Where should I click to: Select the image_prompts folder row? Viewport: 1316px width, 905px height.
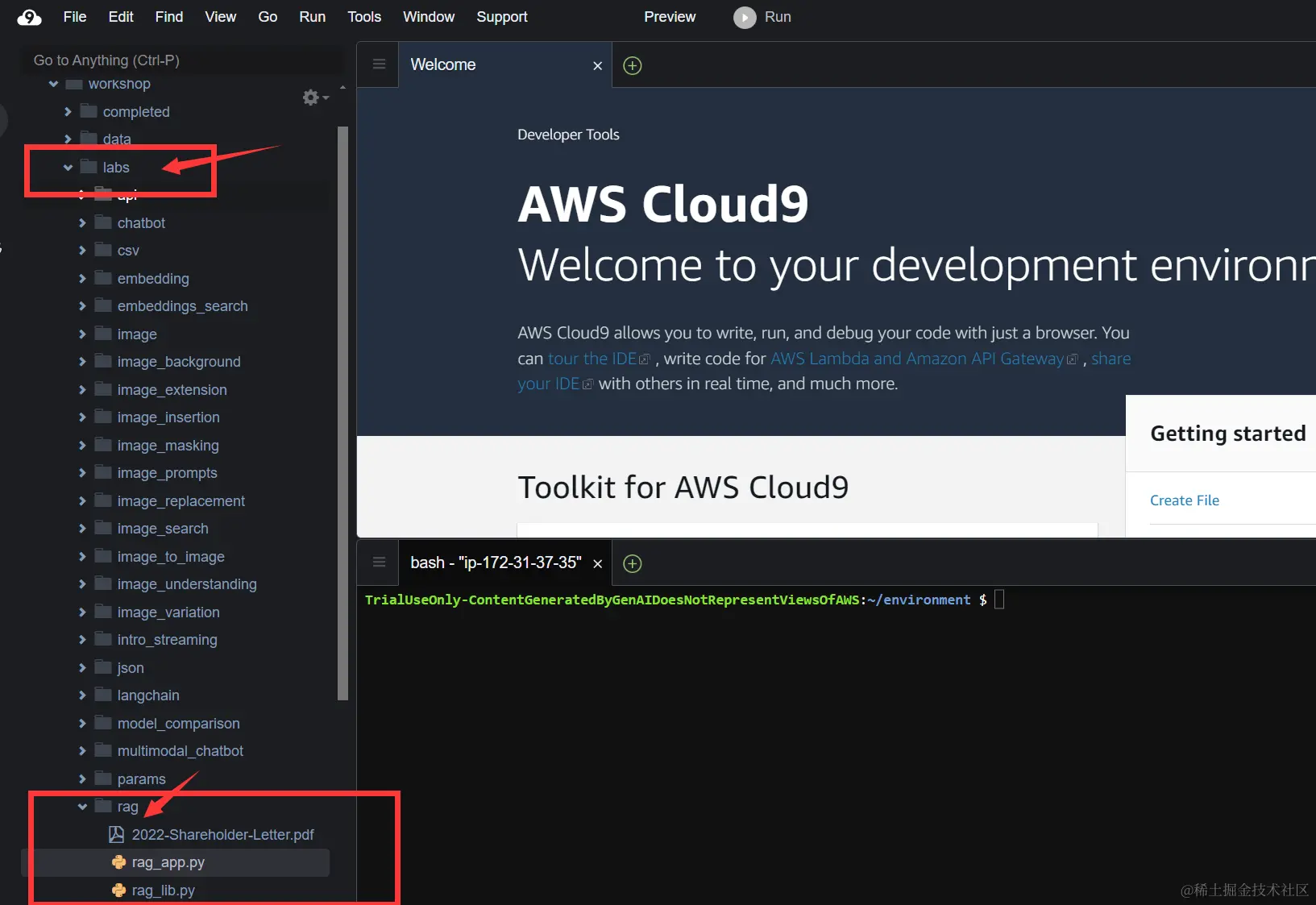175,473
